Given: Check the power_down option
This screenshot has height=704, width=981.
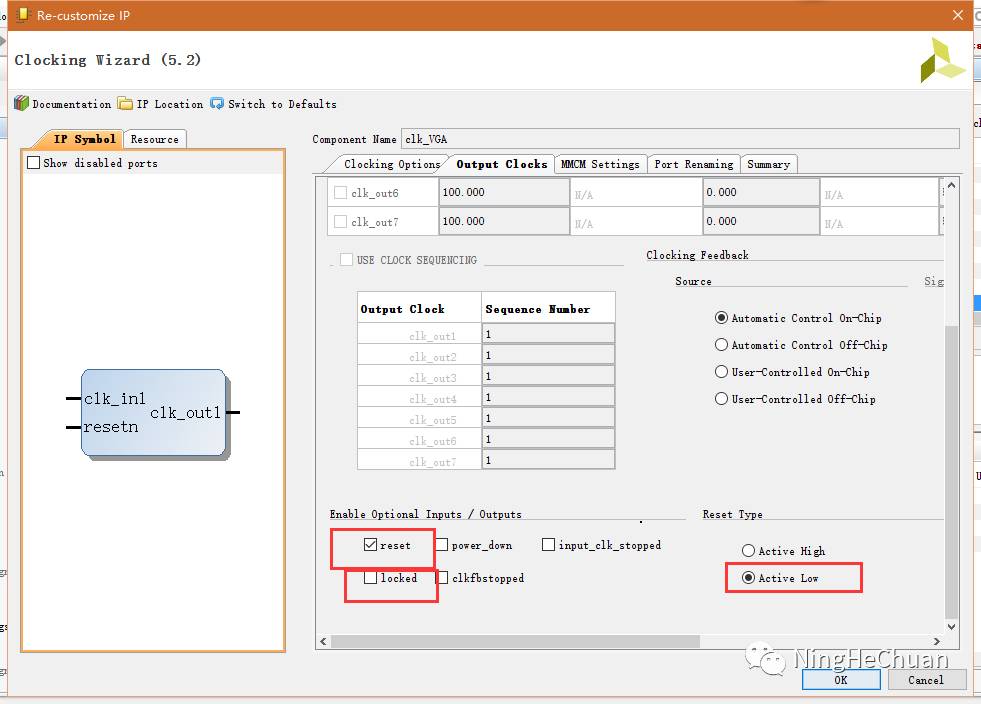Looking at the screenshot, I should point(442,546).
